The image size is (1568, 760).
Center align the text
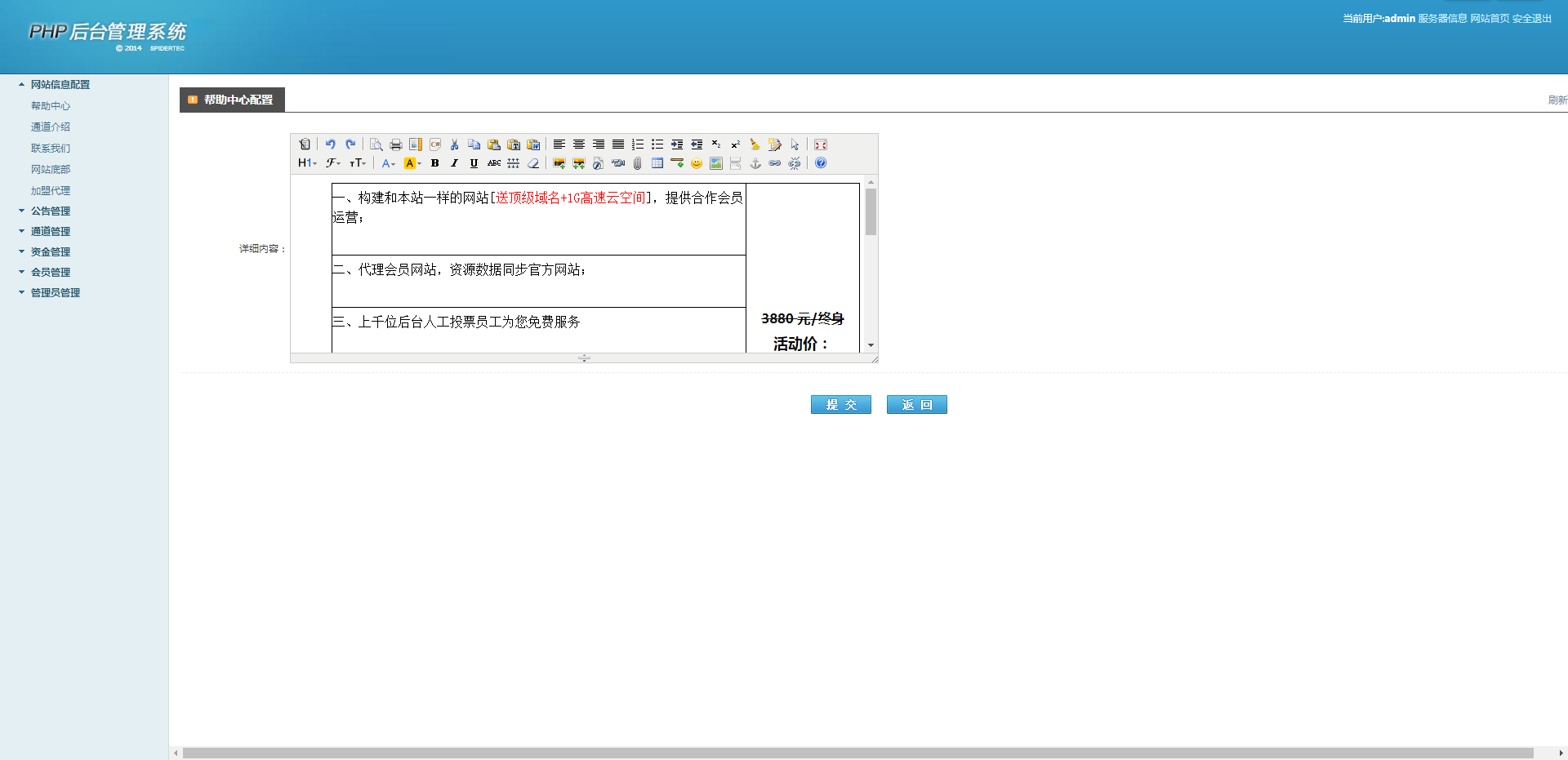point(579,144)
